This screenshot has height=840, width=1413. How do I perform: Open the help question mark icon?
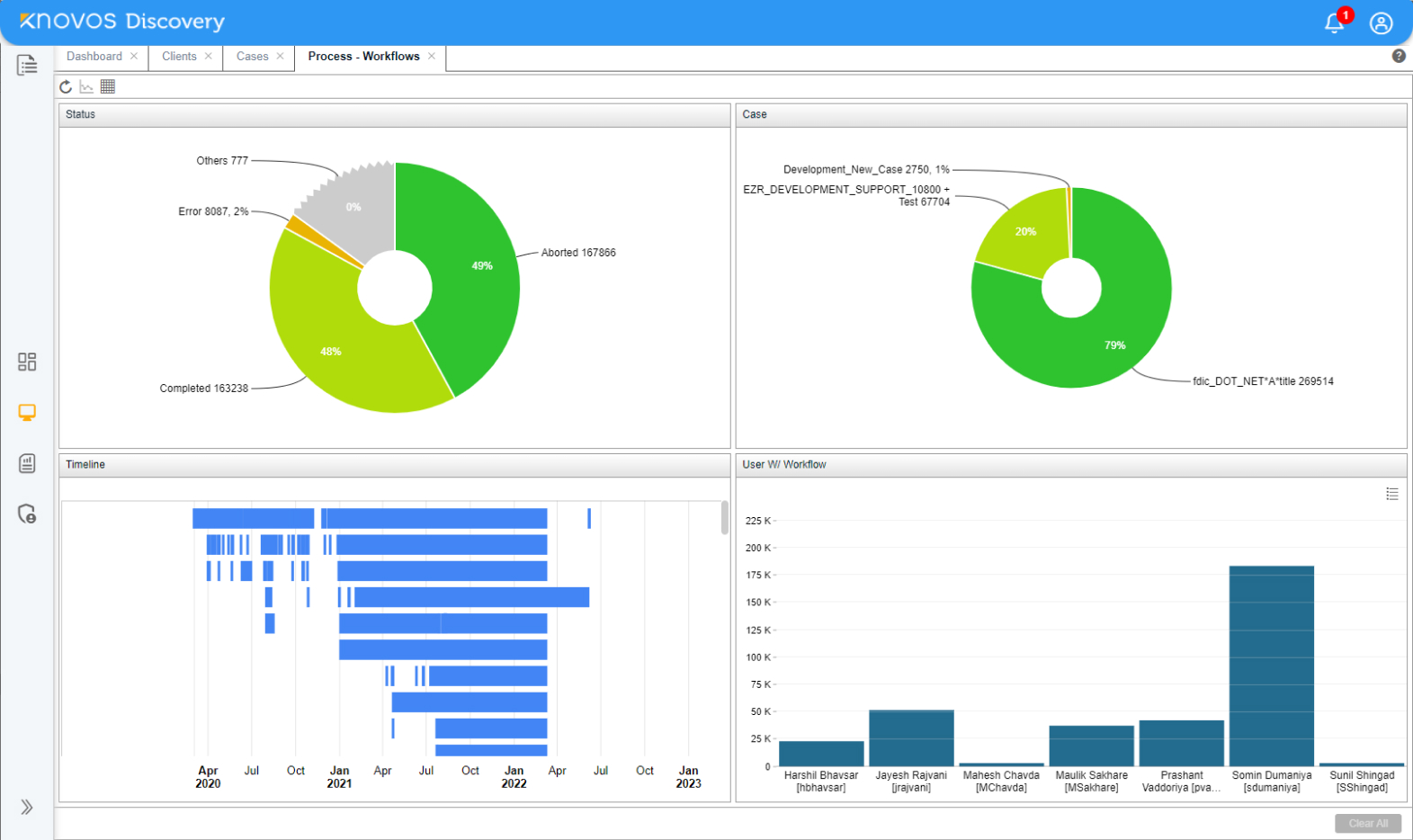coord(1399,56)
